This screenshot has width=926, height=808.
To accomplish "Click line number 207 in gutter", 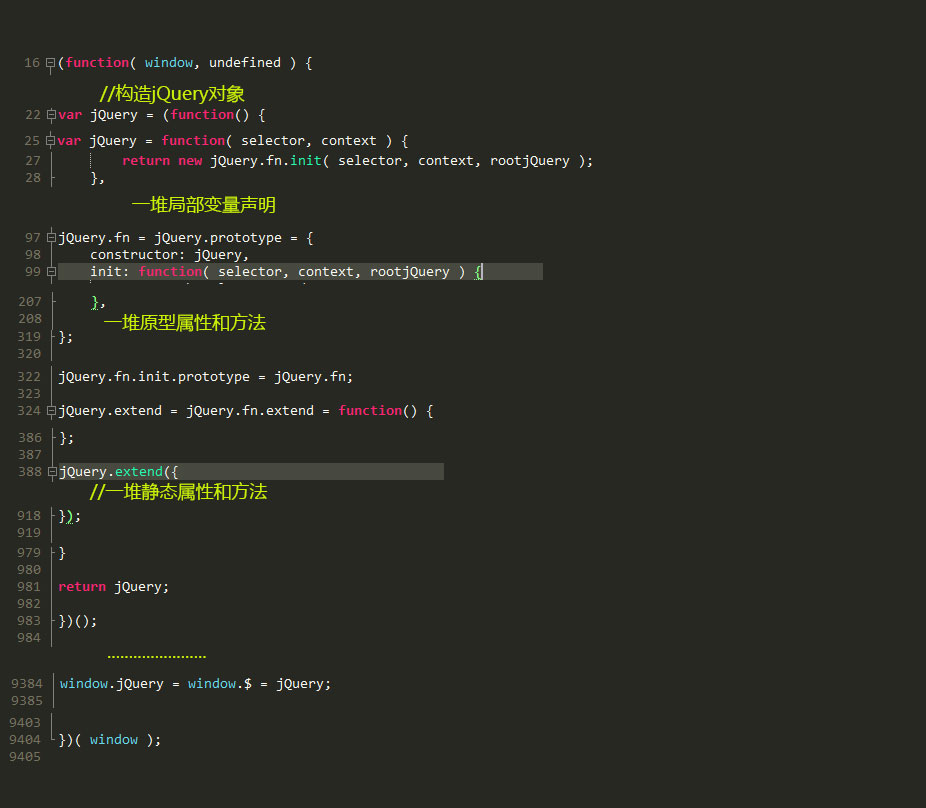I will point(30,302).
